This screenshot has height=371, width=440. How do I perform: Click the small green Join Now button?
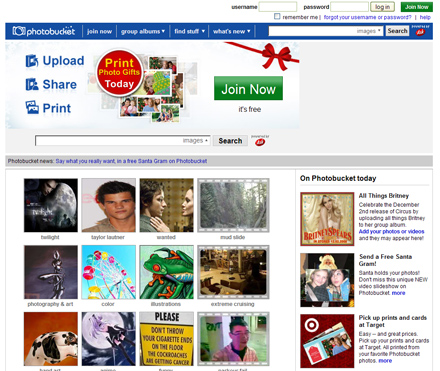click(x=417, y=7)
